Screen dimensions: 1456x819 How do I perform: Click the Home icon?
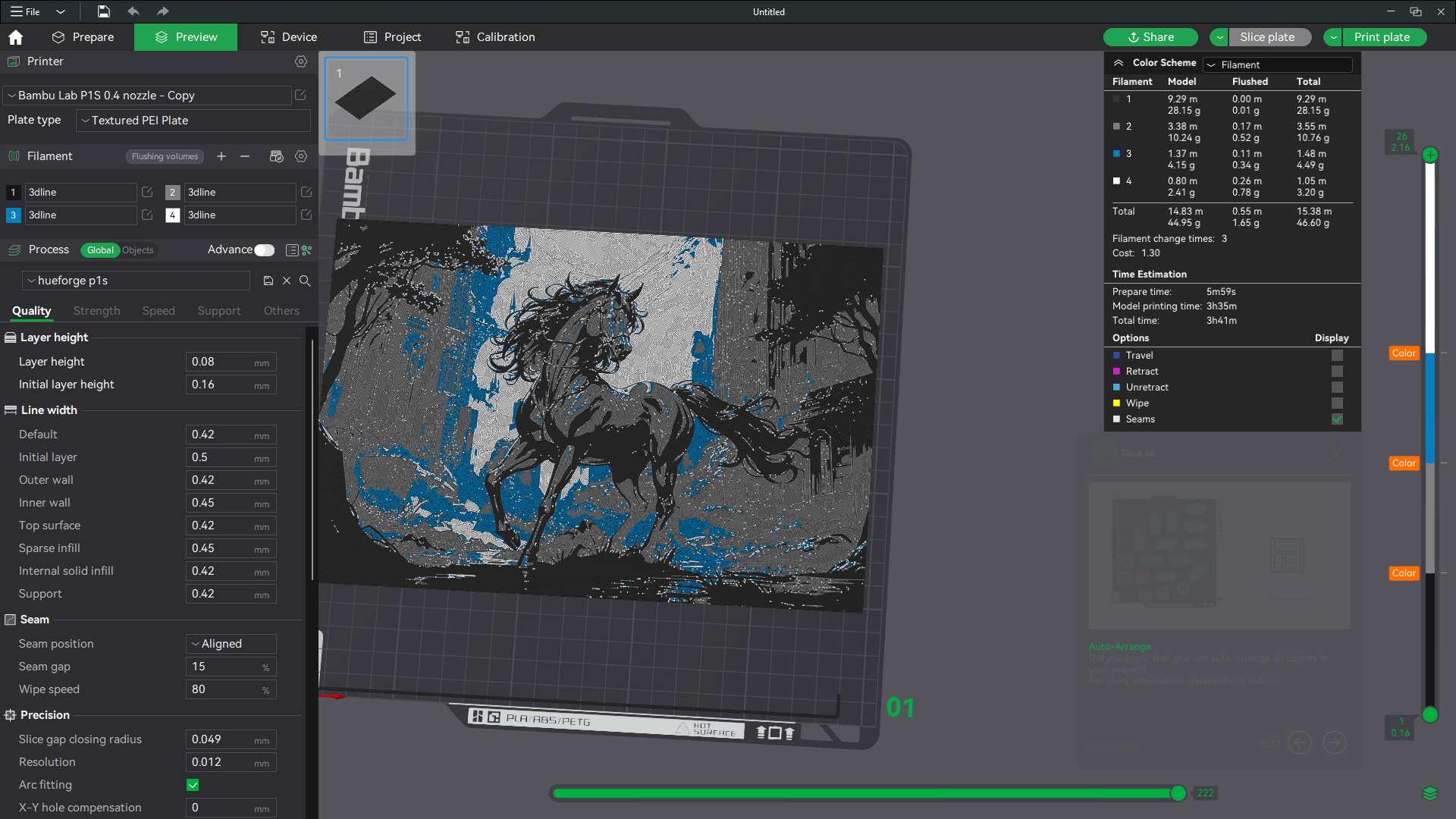point(16,37)
